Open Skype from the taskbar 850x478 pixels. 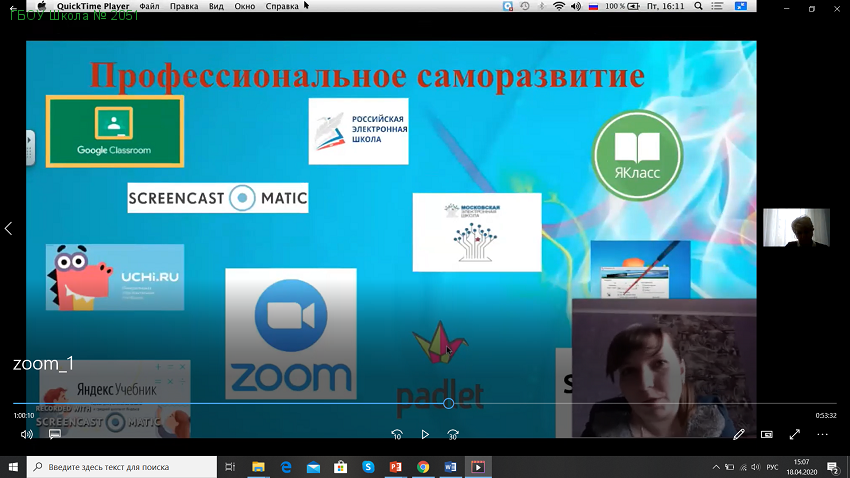pyautogui.click(x=368, y=467)
